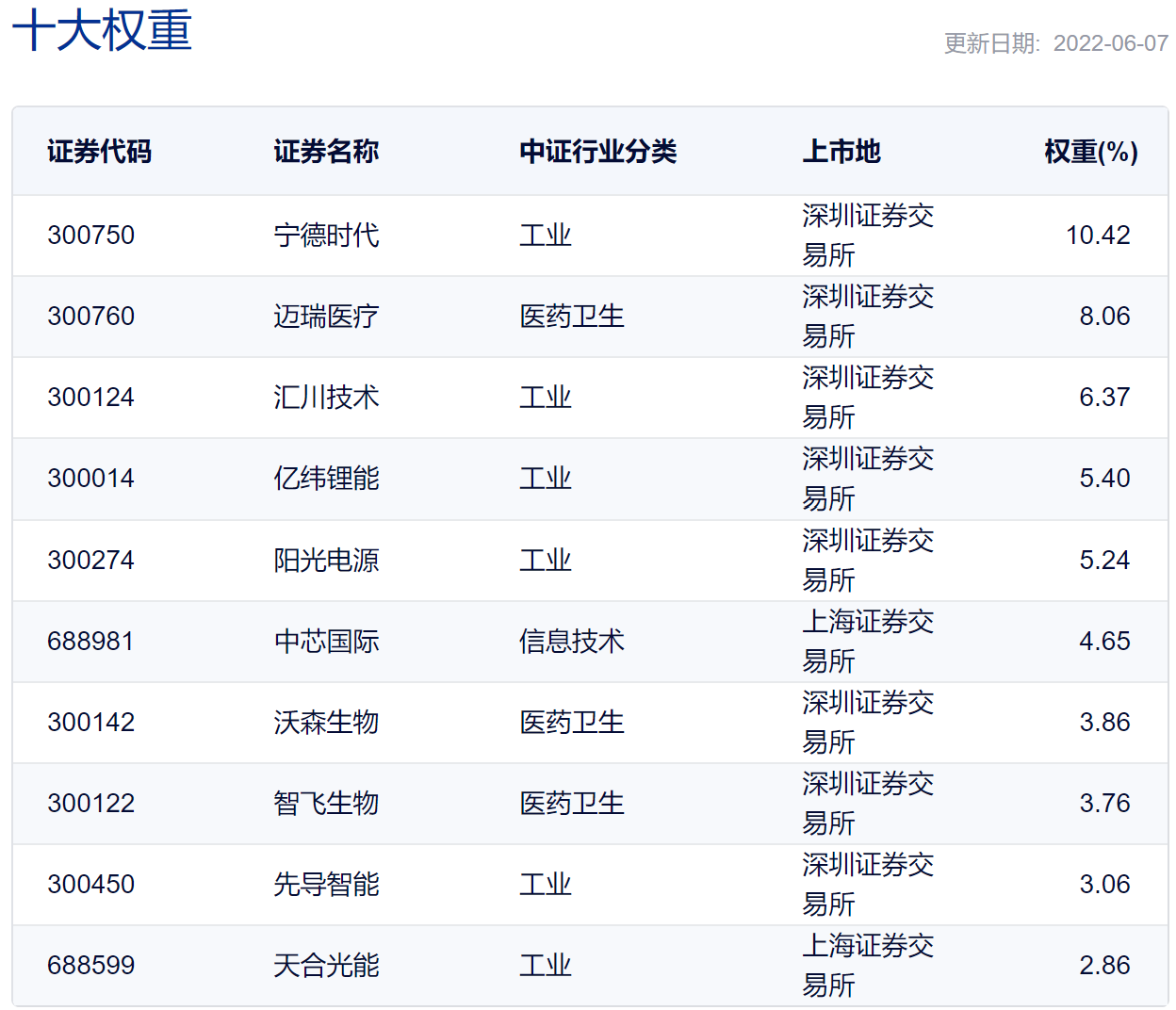Screen dimensions: 1176x1010
Task: Click 工业 in the 宁德时代 row
Action: tap(546, 235)
